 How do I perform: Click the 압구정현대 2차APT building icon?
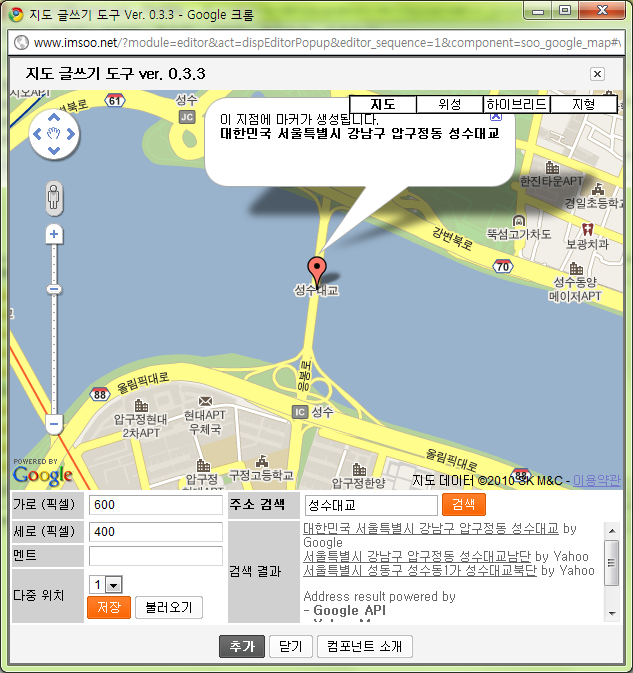141,406
